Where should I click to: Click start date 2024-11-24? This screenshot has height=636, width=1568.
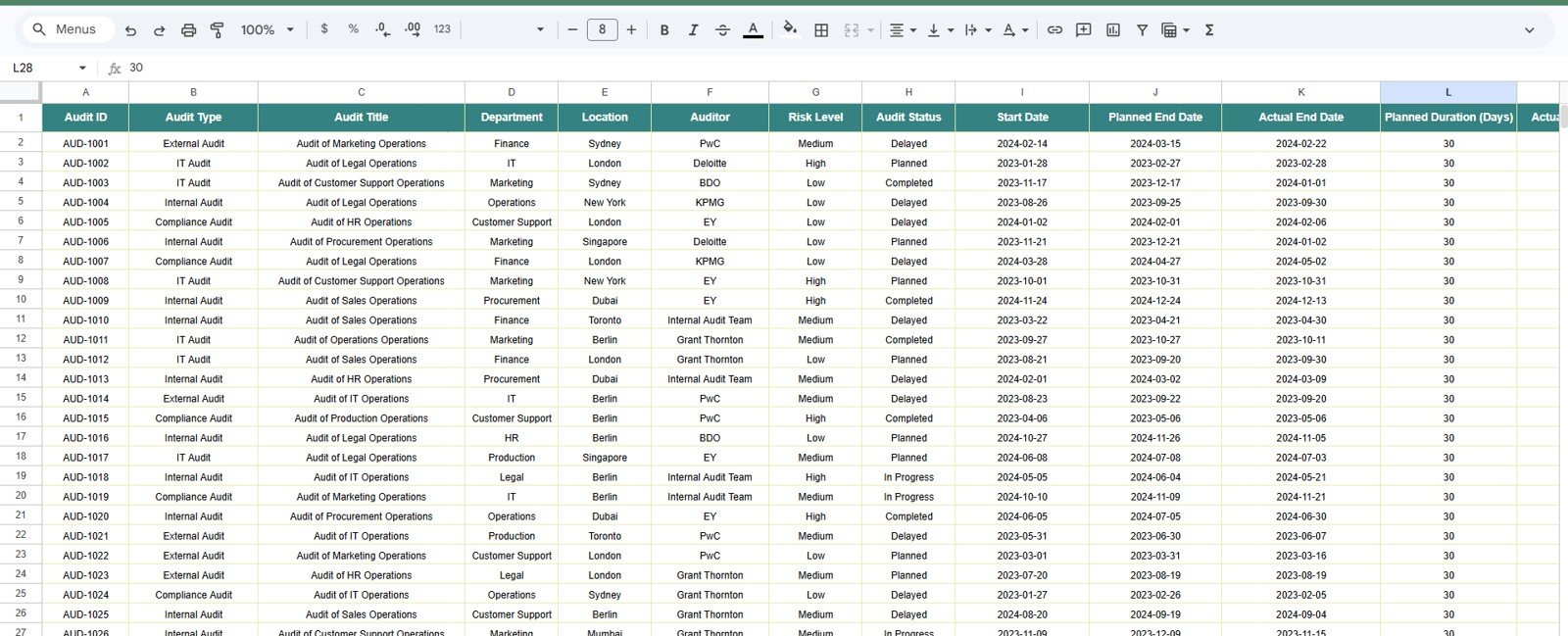point(1022,301)
